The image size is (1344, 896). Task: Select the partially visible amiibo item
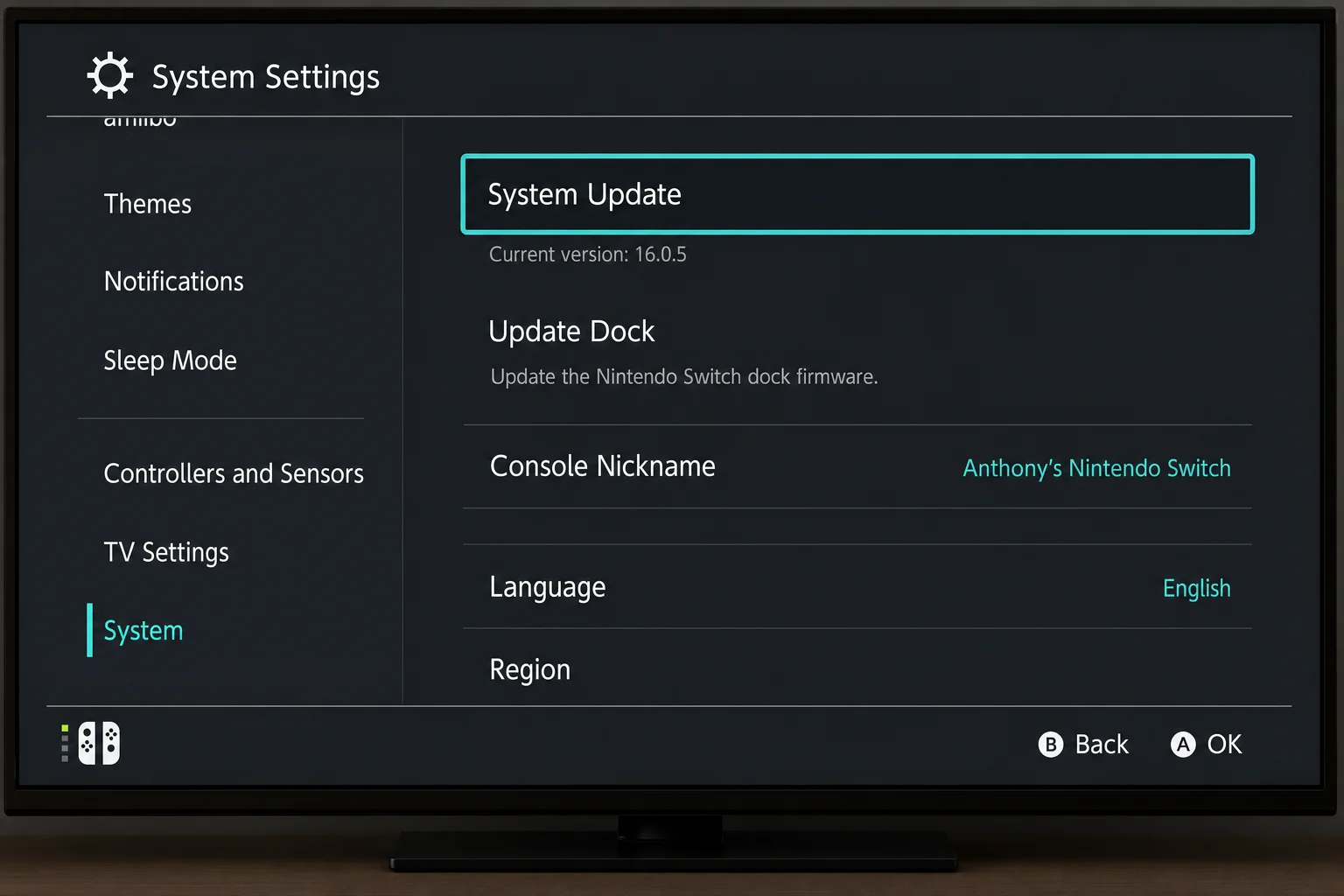click(x=140, y=122)
